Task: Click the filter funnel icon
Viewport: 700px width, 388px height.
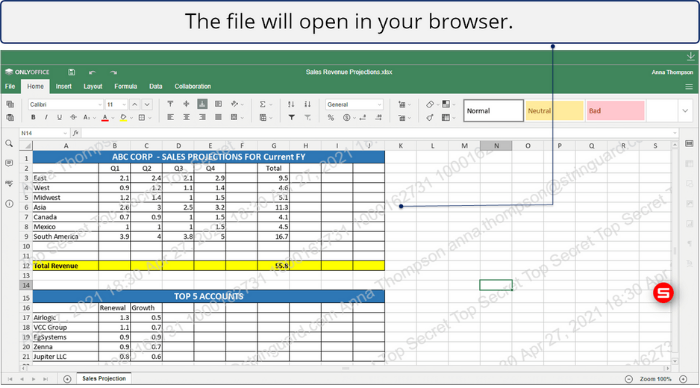Action: click(x=291, y=117)
